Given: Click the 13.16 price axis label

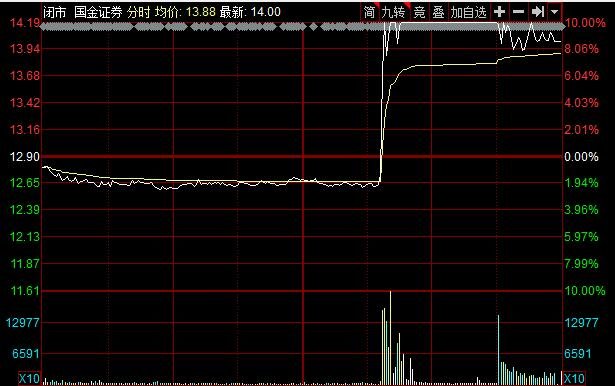Looking at the screenshot, I should 25,129.
